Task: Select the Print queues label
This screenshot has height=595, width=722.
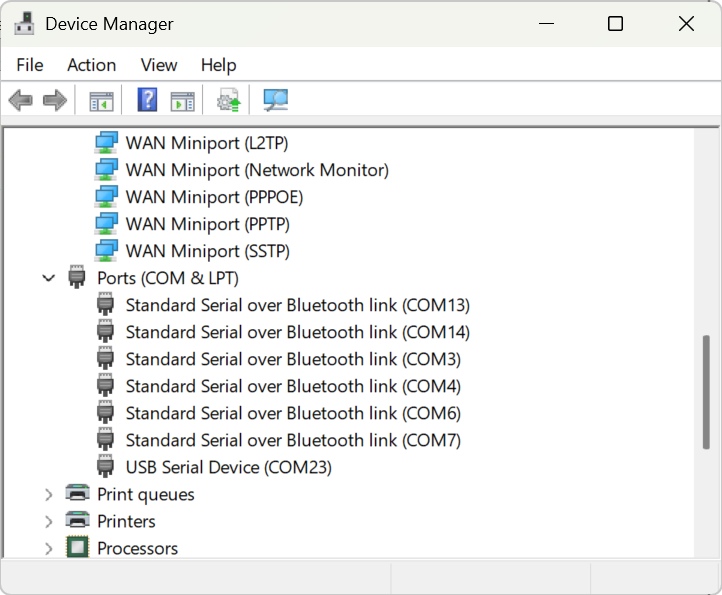Action: click(146, 495)
